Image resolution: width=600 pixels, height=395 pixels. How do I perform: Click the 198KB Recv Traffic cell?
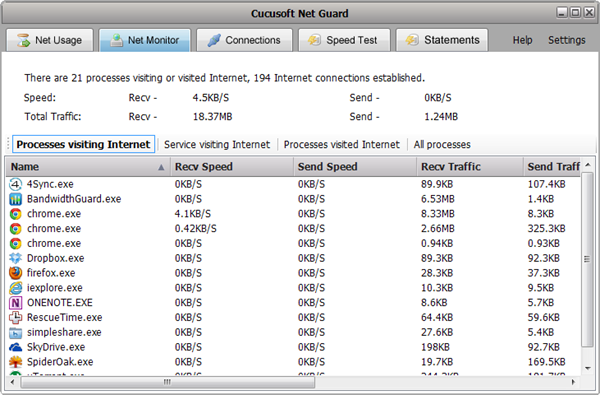tap(435, 347)
